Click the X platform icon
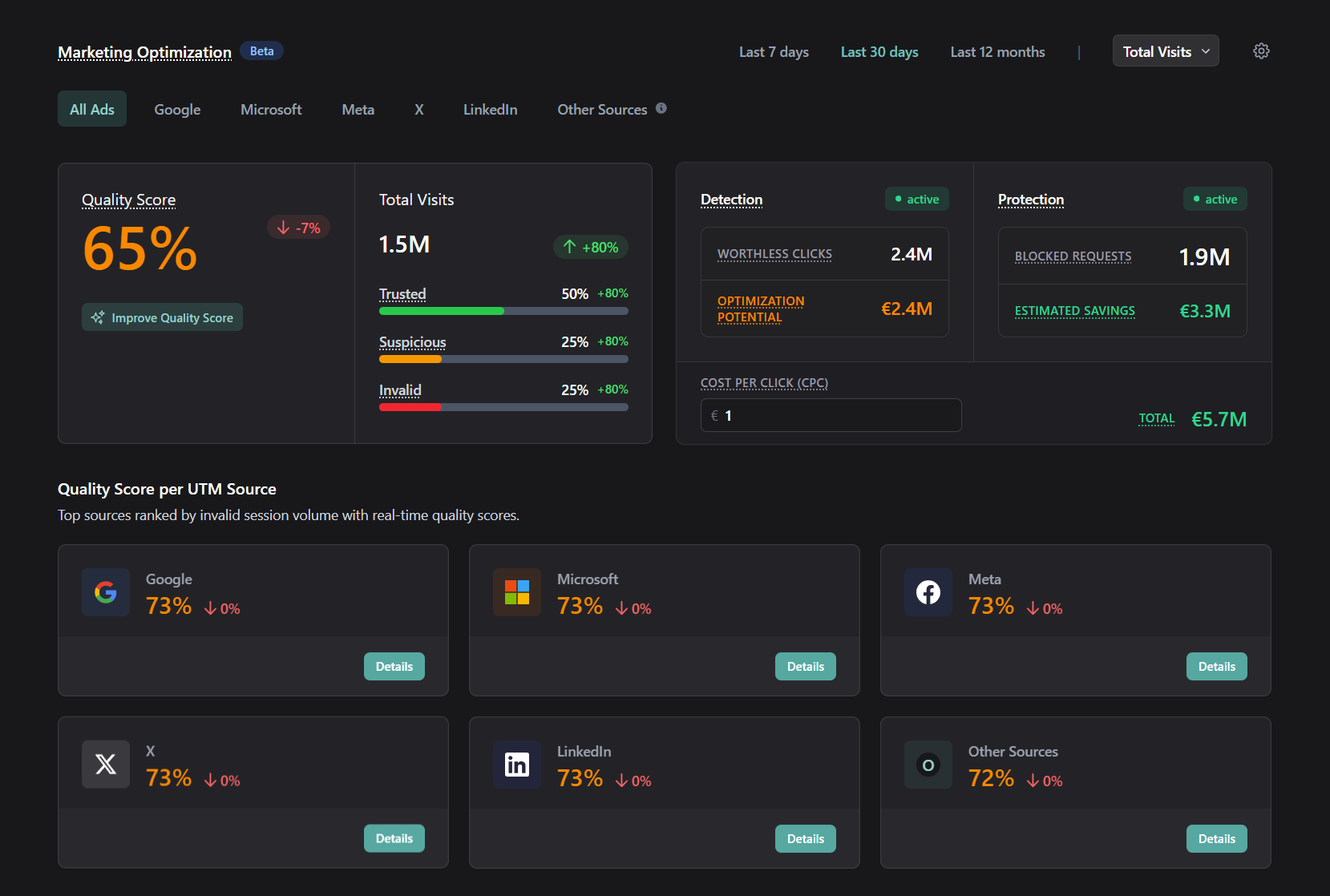 tap(105, 764)
